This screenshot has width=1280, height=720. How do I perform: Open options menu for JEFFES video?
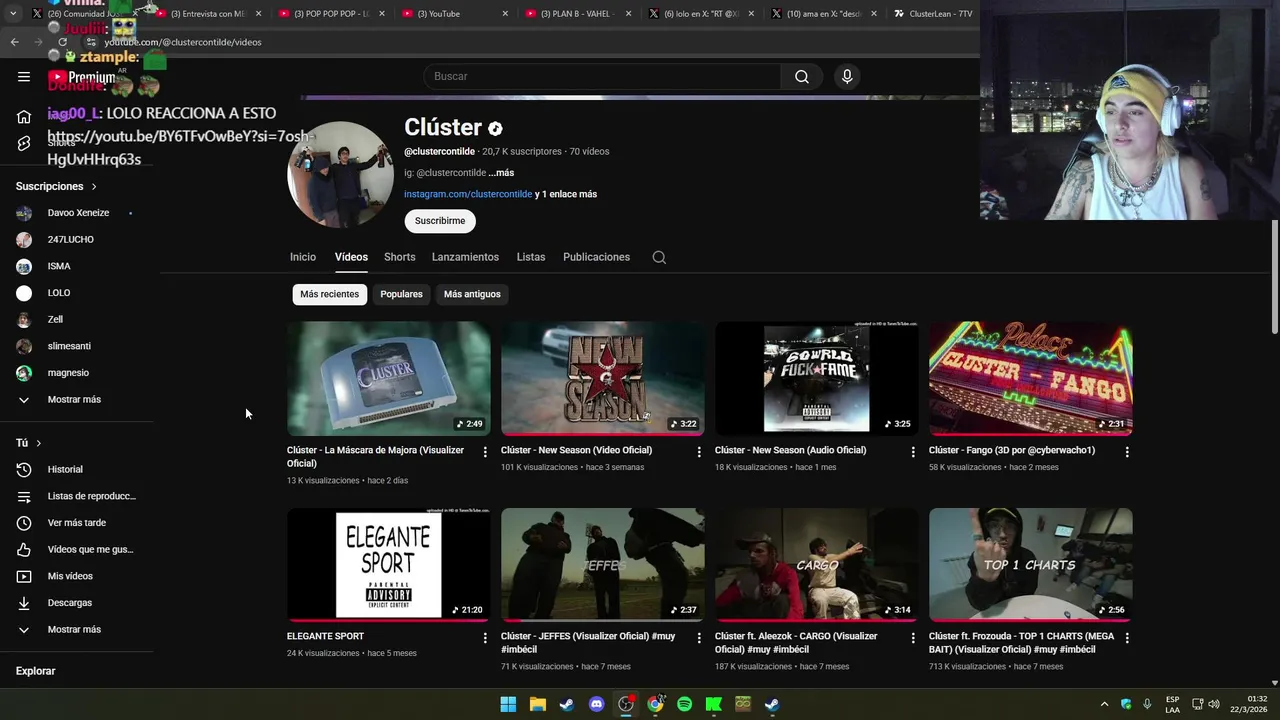tap(699, 638)
